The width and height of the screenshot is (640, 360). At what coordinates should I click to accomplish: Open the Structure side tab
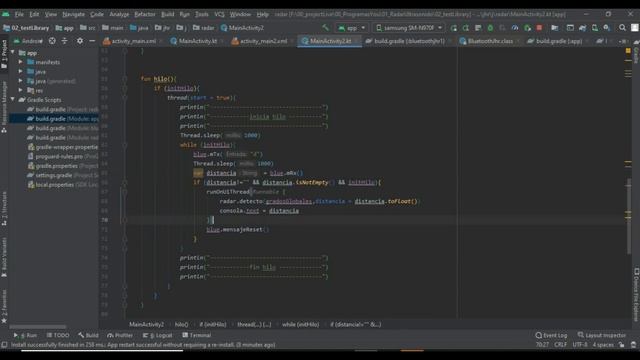4,209
